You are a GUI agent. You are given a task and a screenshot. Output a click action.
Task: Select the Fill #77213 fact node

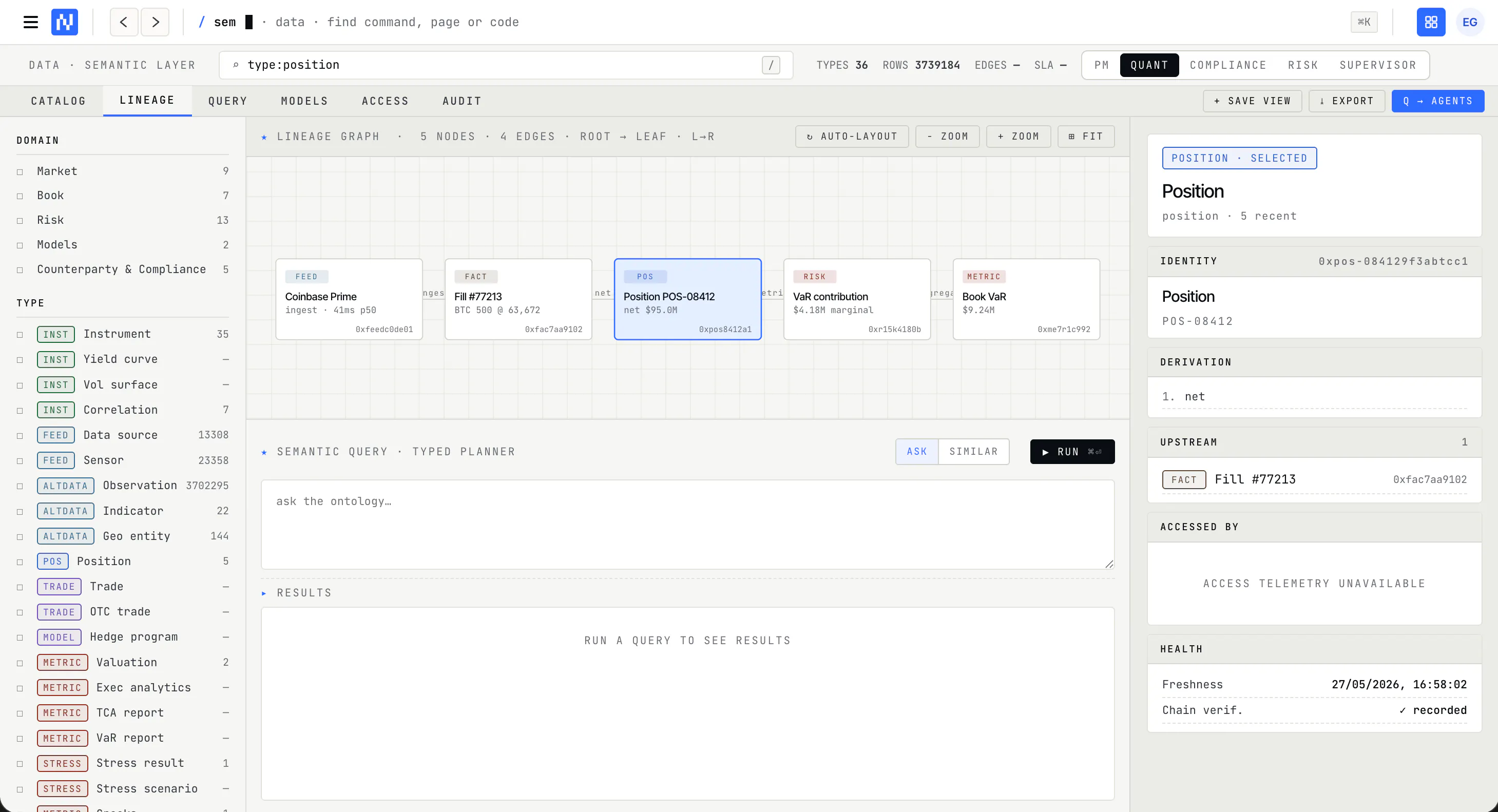click(x=518, y=299)
